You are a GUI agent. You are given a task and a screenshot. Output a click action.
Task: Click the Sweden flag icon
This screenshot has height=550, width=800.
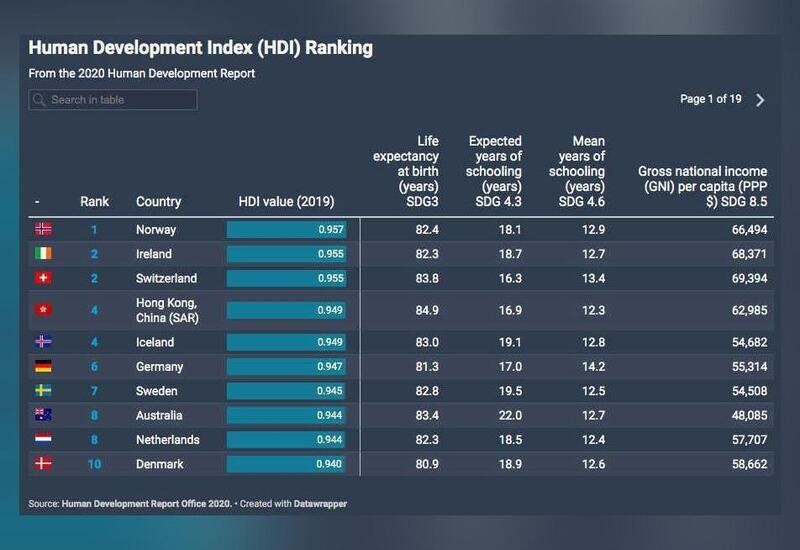tap(43, 391)
